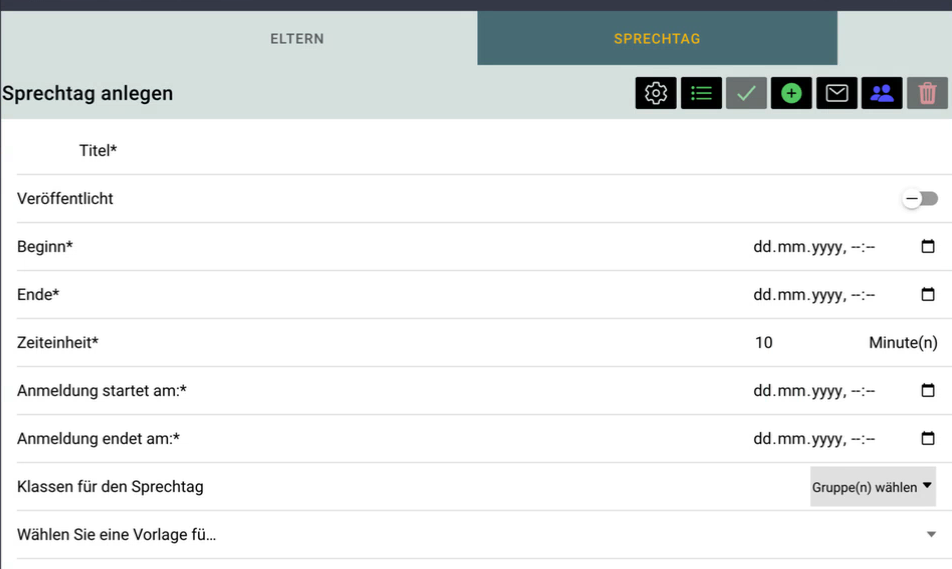
Task: Open the settings gear icon
Action: (656, 93)
